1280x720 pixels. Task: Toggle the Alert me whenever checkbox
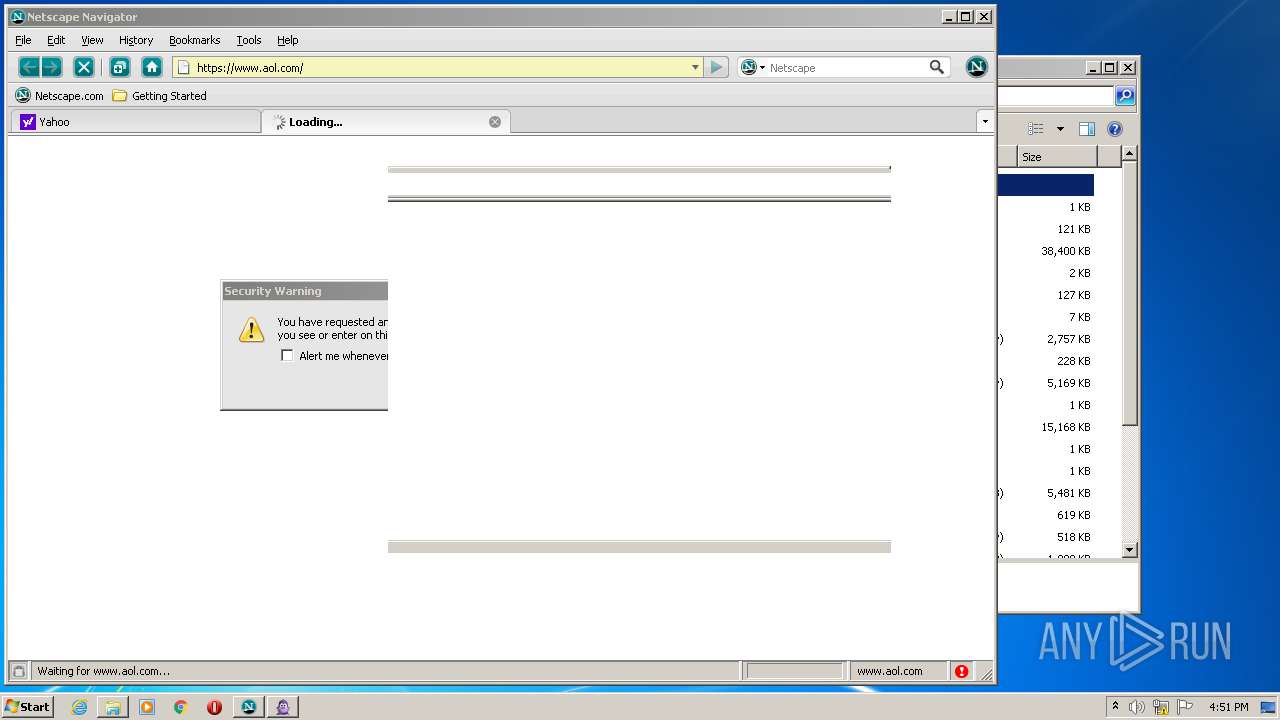pos(287,356)
